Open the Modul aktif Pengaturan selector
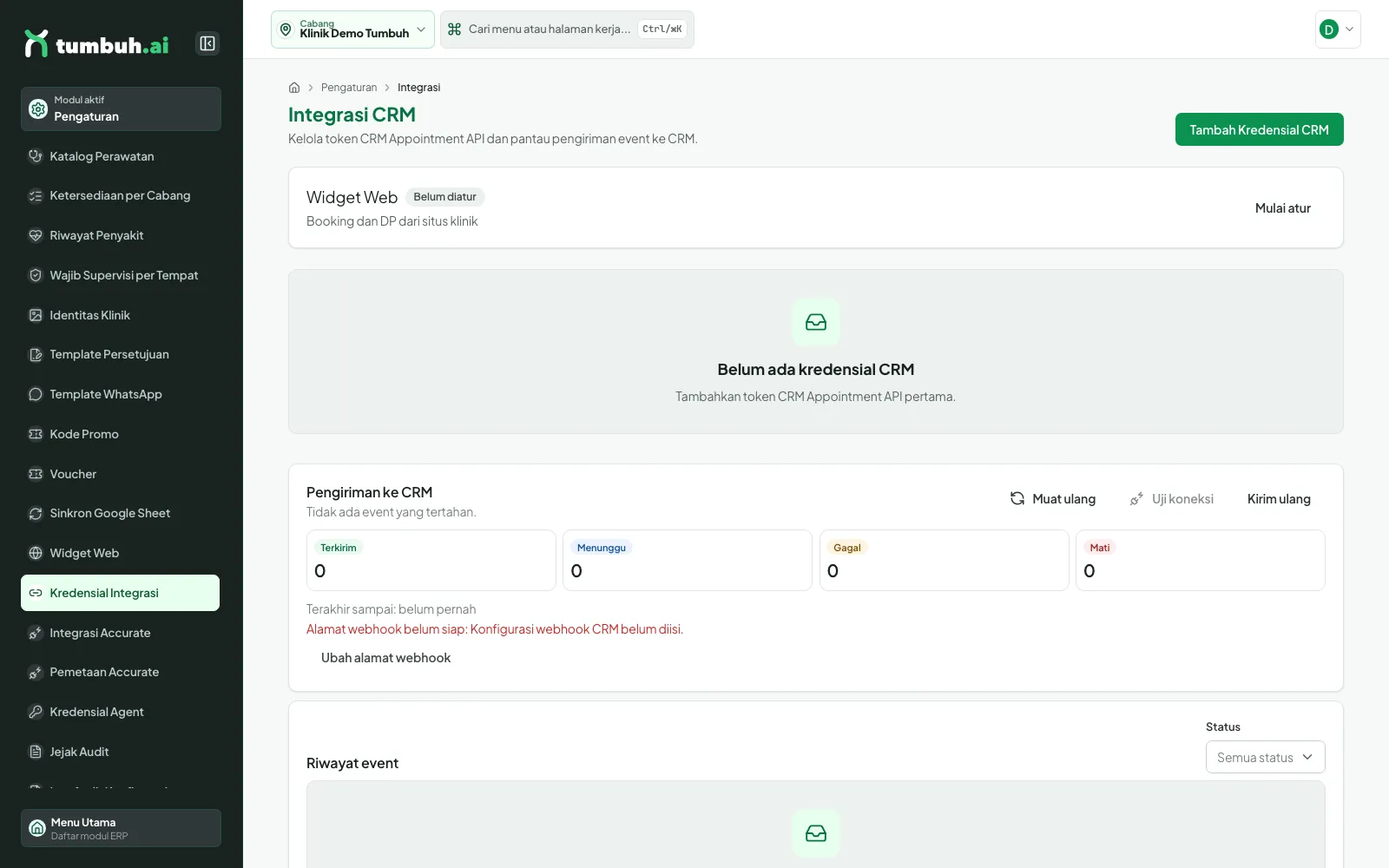The image size is (1389, 868). (x=121, y=108)
